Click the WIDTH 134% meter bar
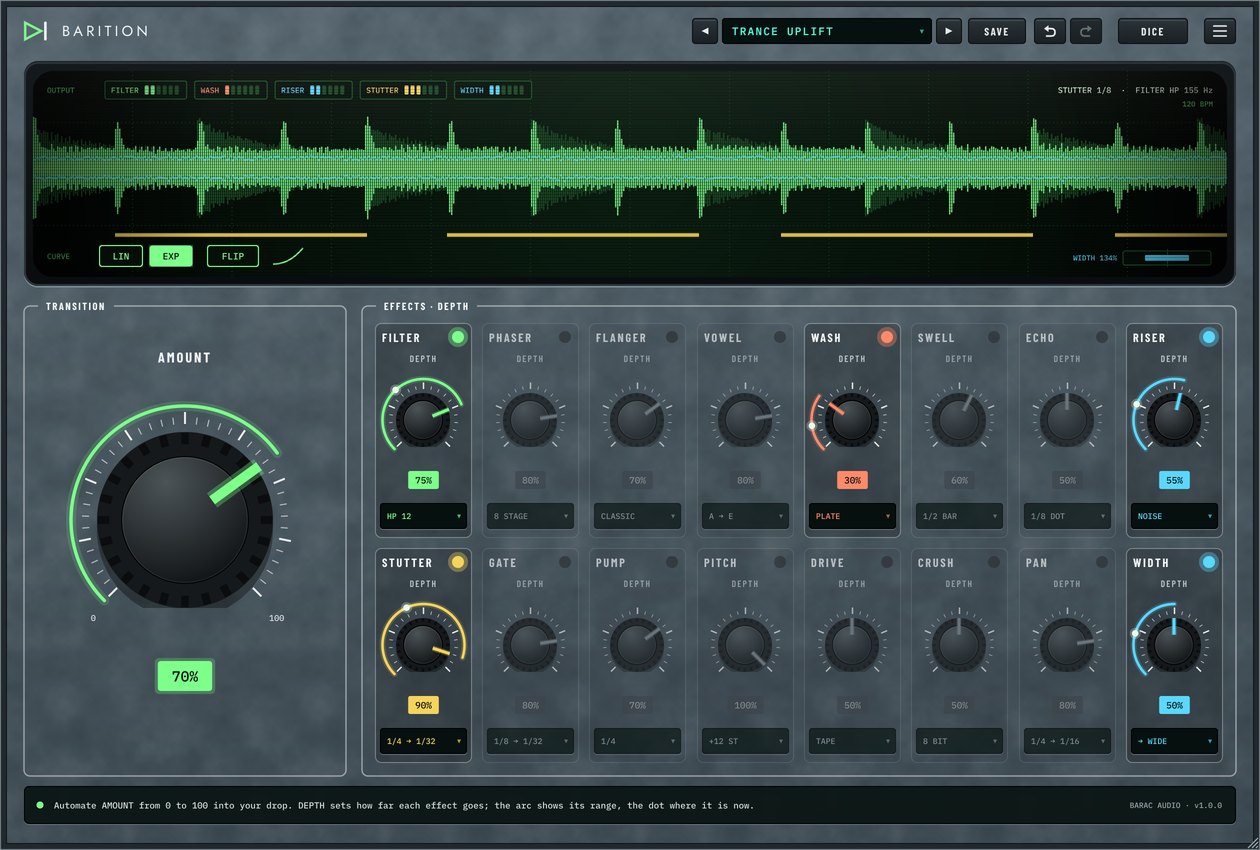The width and height of the screenshot is (1260, 850). [1166, 257]
